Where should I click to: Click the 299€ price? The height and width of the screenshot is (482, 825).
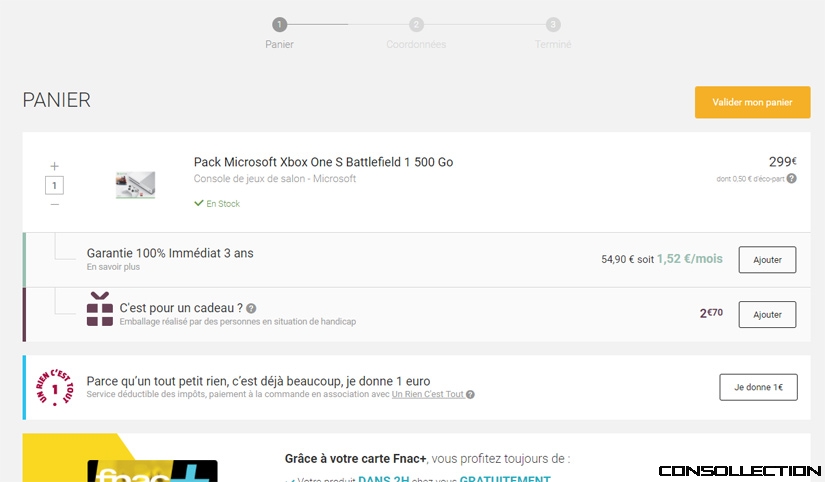tap(782, 162)
